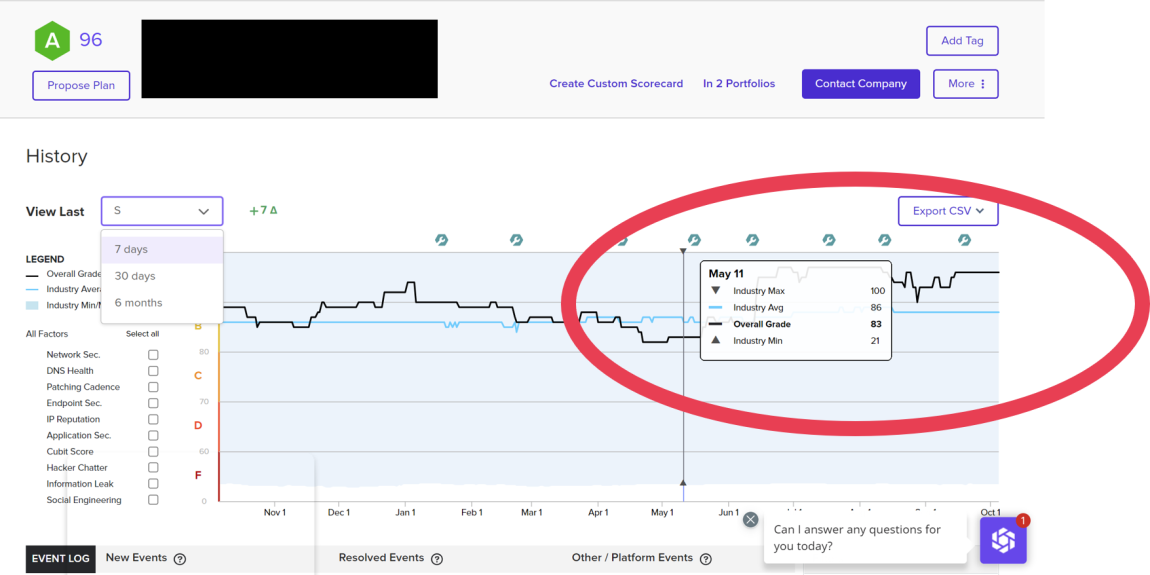The width and height of the screenshot is (1150, 575).
Task: Toggle the DNS Health checkbox
Action: click(x=153, y=371)
